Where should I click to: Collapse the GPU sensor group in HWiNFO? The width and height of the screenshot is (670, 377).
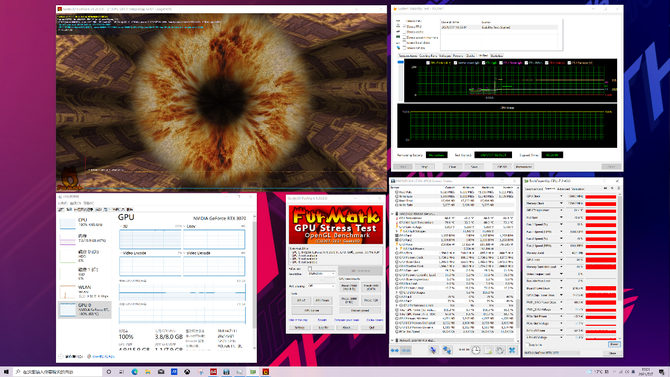pyautogui.click(x=393, y=213)
